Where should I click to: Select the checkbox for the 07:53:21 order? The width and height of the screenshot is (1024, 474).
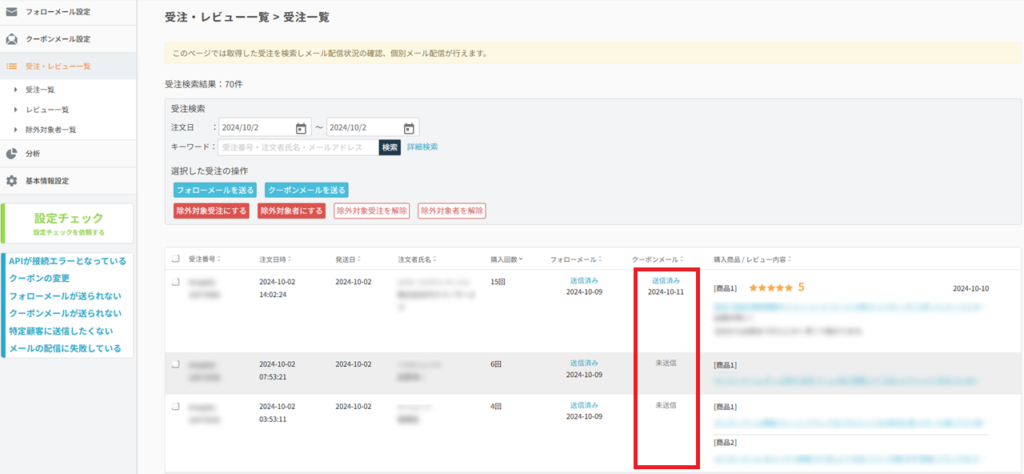click(175, 363)
